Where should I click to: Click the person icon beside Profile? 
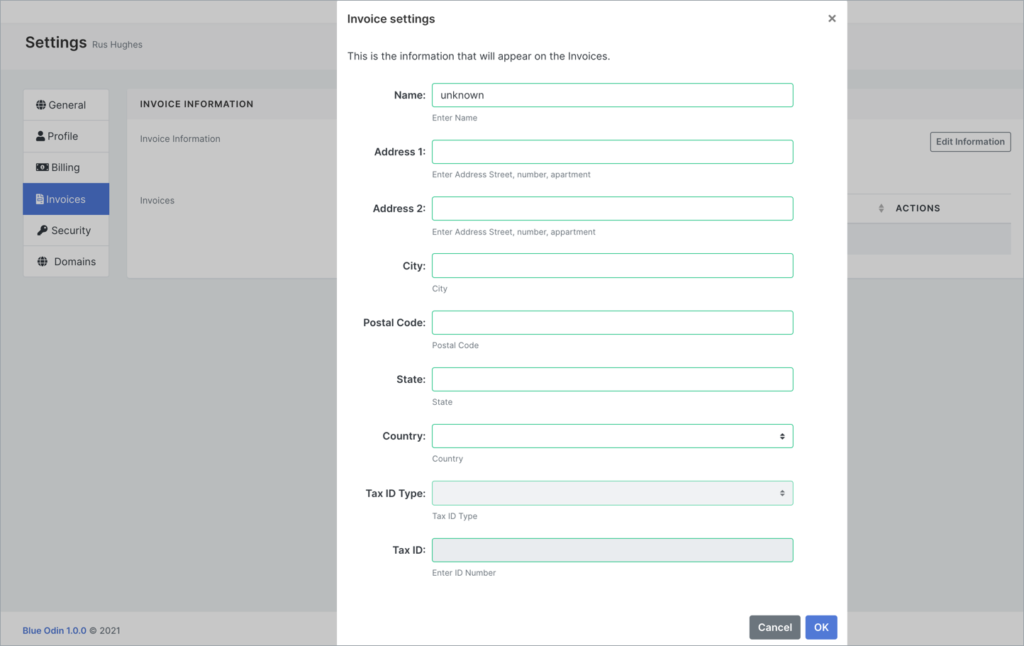(x=41, y=136)
